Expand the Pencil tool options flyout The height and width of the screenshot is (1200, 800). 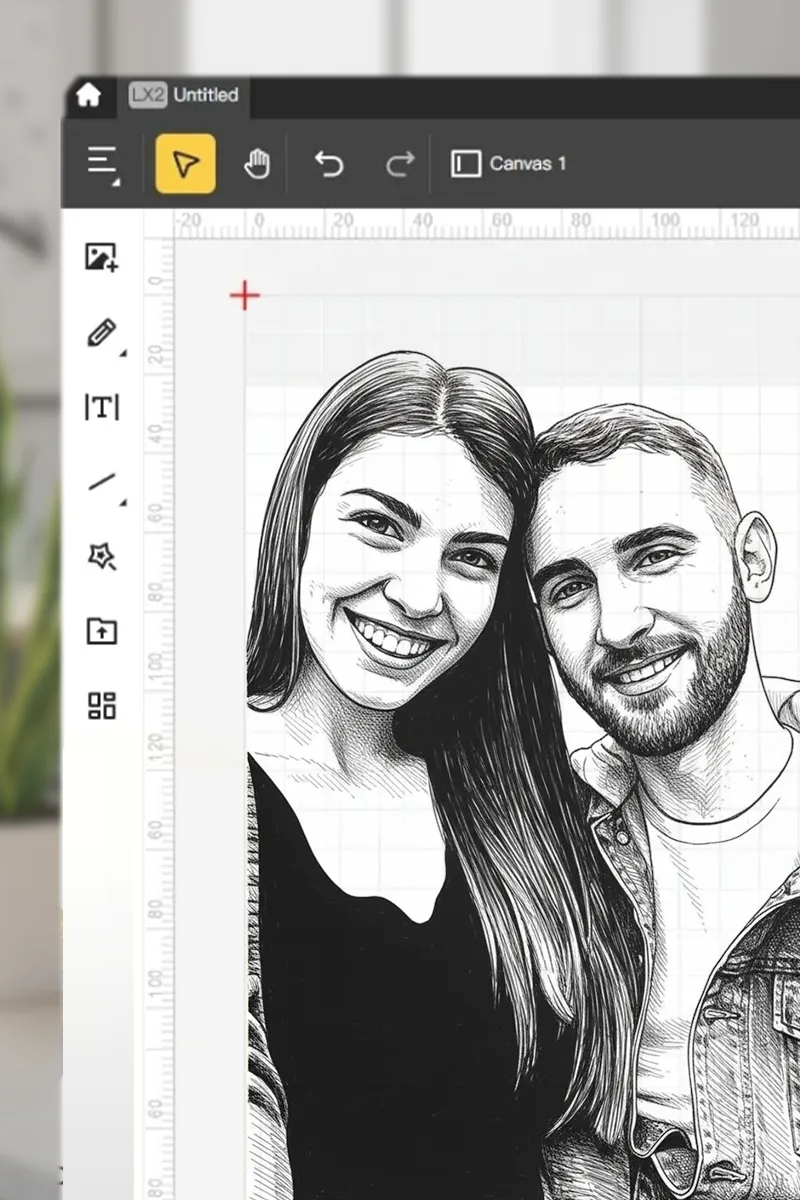121,353
